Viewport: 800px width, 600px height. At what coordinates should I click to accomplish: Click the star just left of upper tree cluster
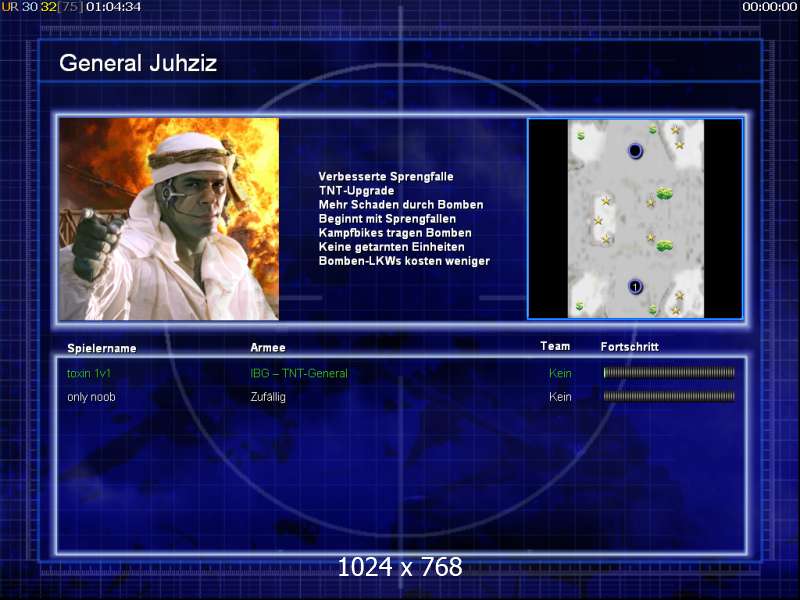651,203
